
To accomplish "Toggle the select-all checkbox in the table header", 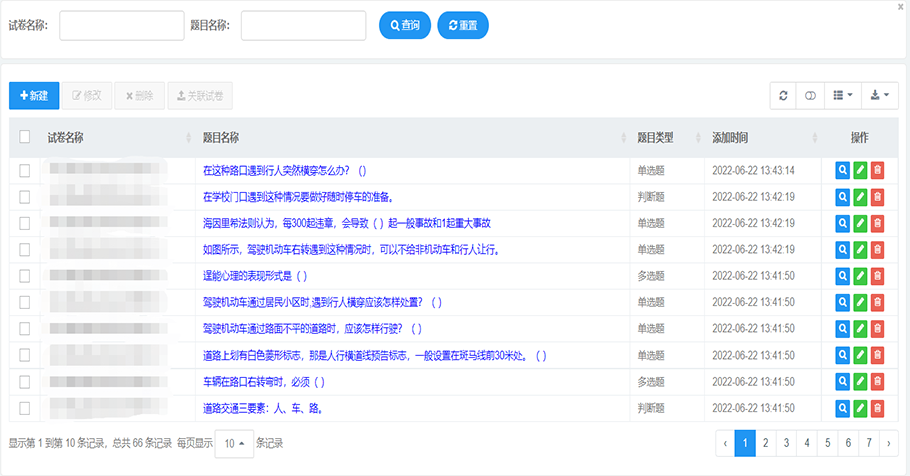I will pyautogui.click(x=25, y=137).
